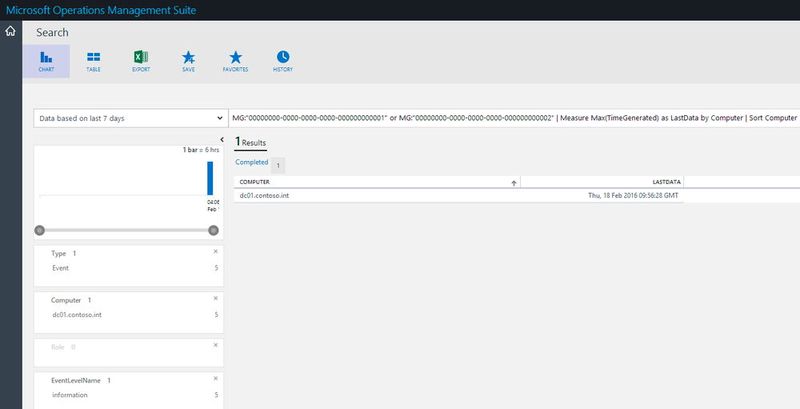The width and height of the screenshot is (800, 409).
Task: Click the Completed status link
Action: pyautogui.click(x=252, y=162)
